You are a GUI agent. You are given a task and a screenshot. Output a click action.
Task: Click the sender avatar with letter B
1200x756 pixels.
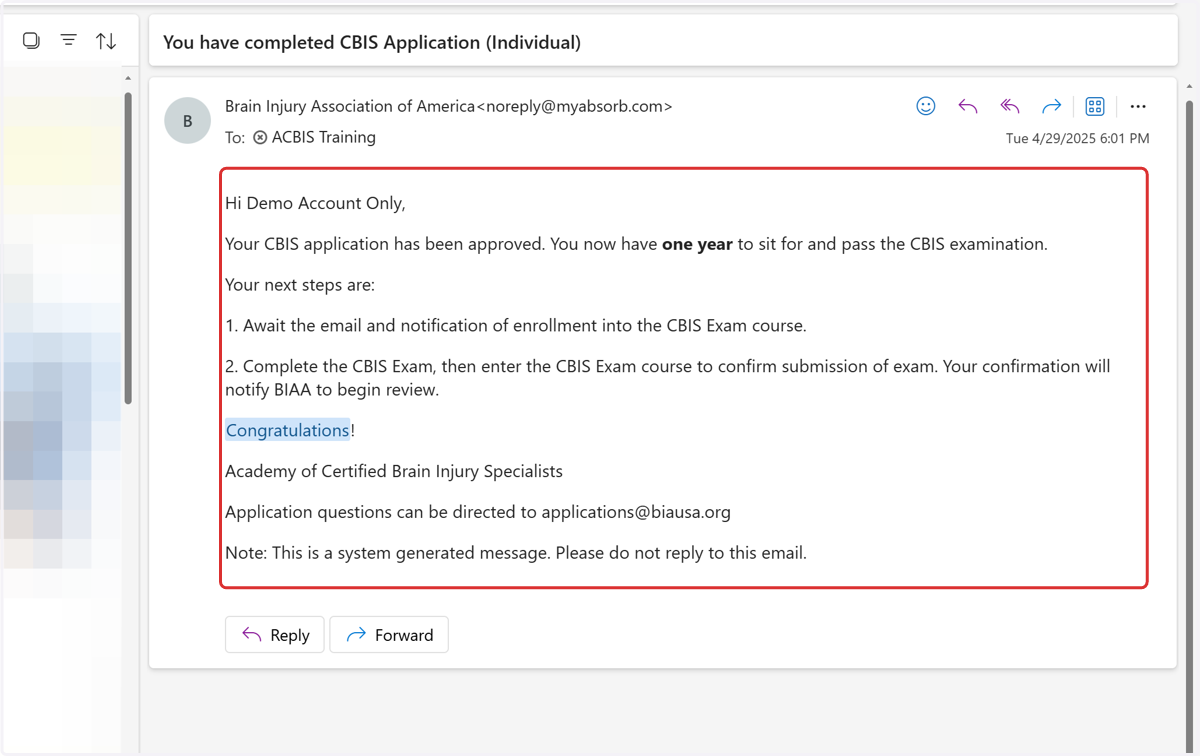click(x=187, y=121)
